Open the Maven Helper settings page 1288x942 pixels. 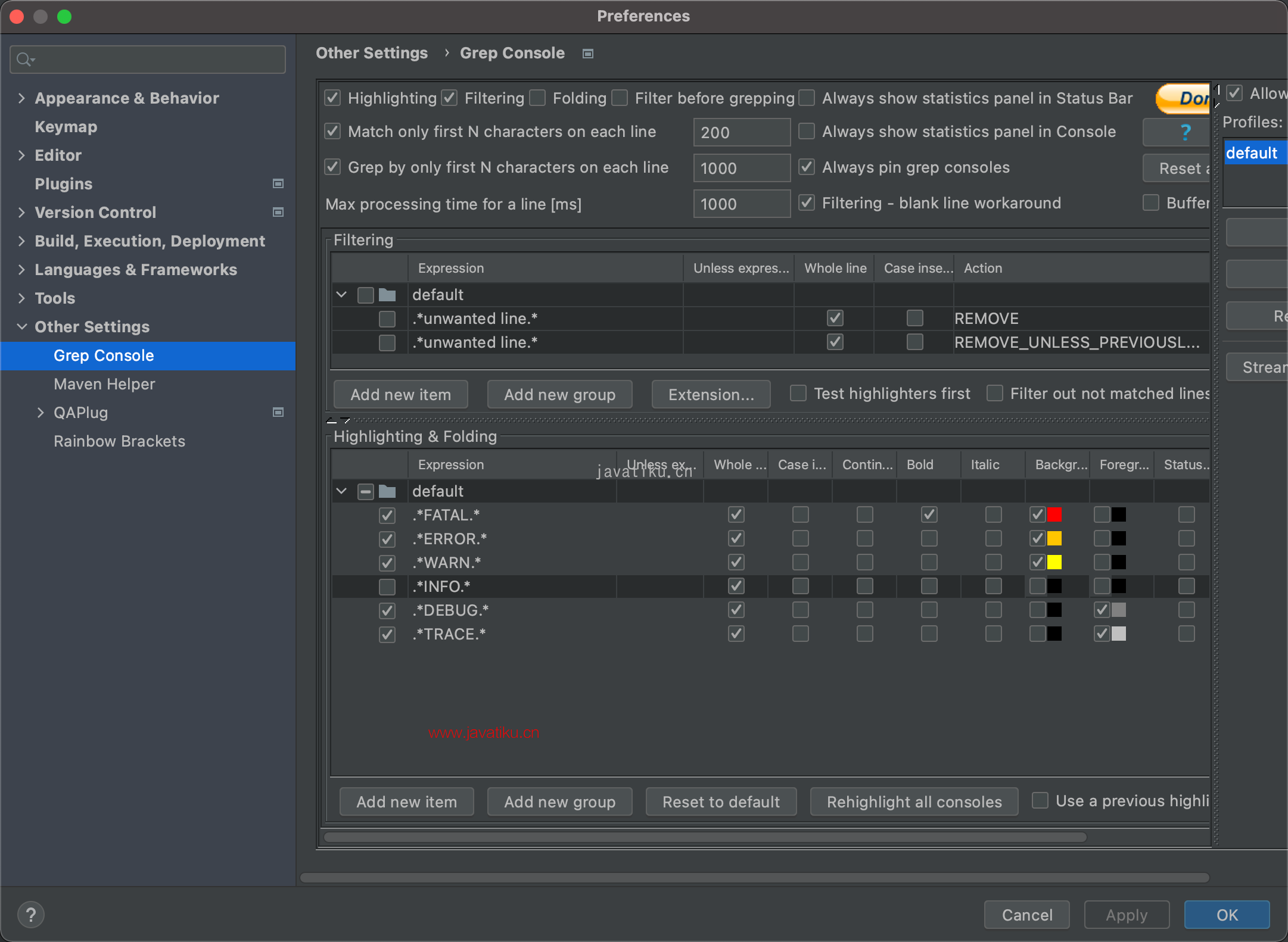[x=104, y=384]
